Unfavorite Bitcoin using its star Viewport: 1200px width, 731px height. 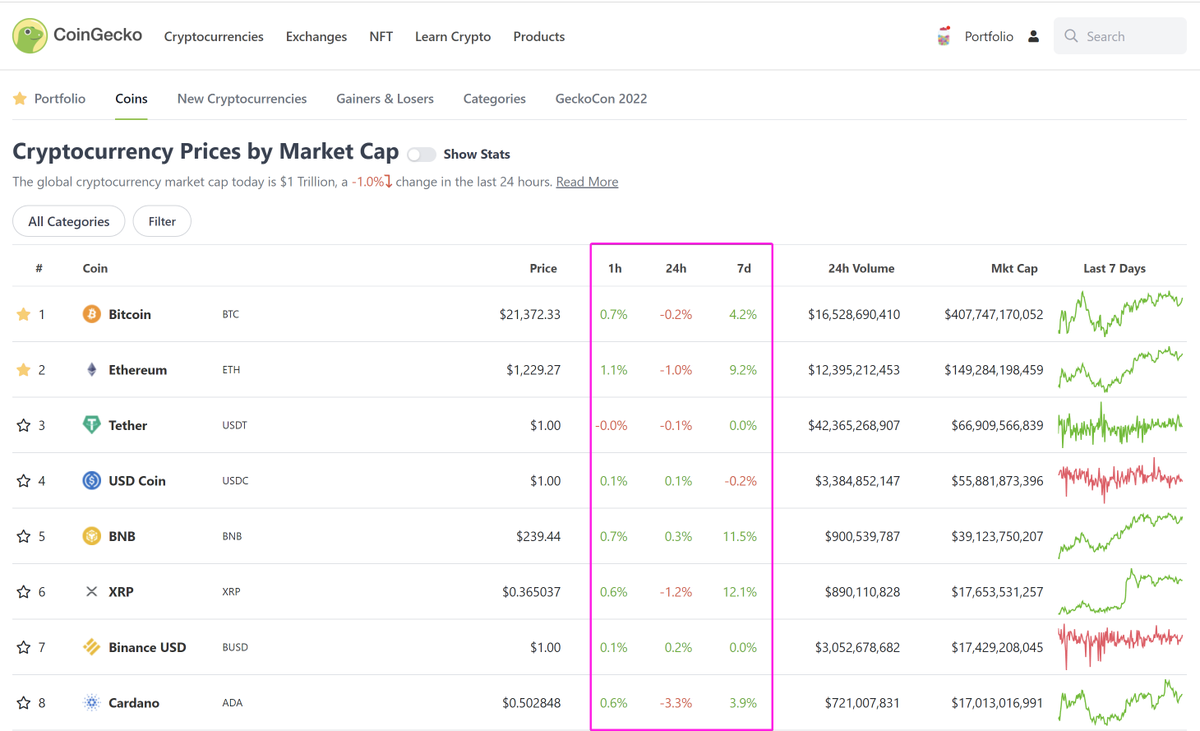[24, 314]
